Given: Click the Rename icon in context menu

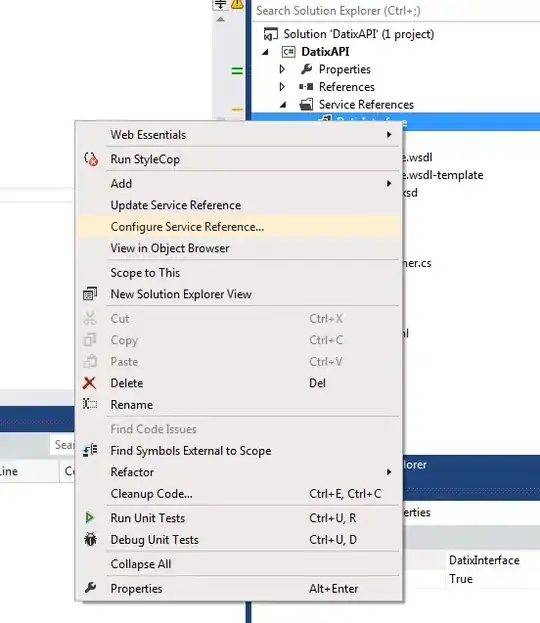Looking at the screenshot, I should 90,404.
